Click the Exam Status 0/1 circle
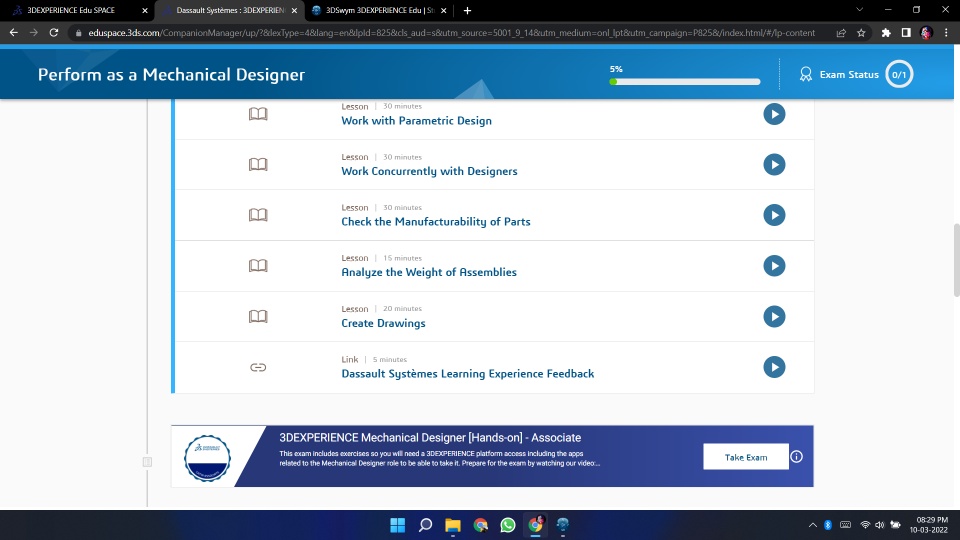 tap(899, 75)
